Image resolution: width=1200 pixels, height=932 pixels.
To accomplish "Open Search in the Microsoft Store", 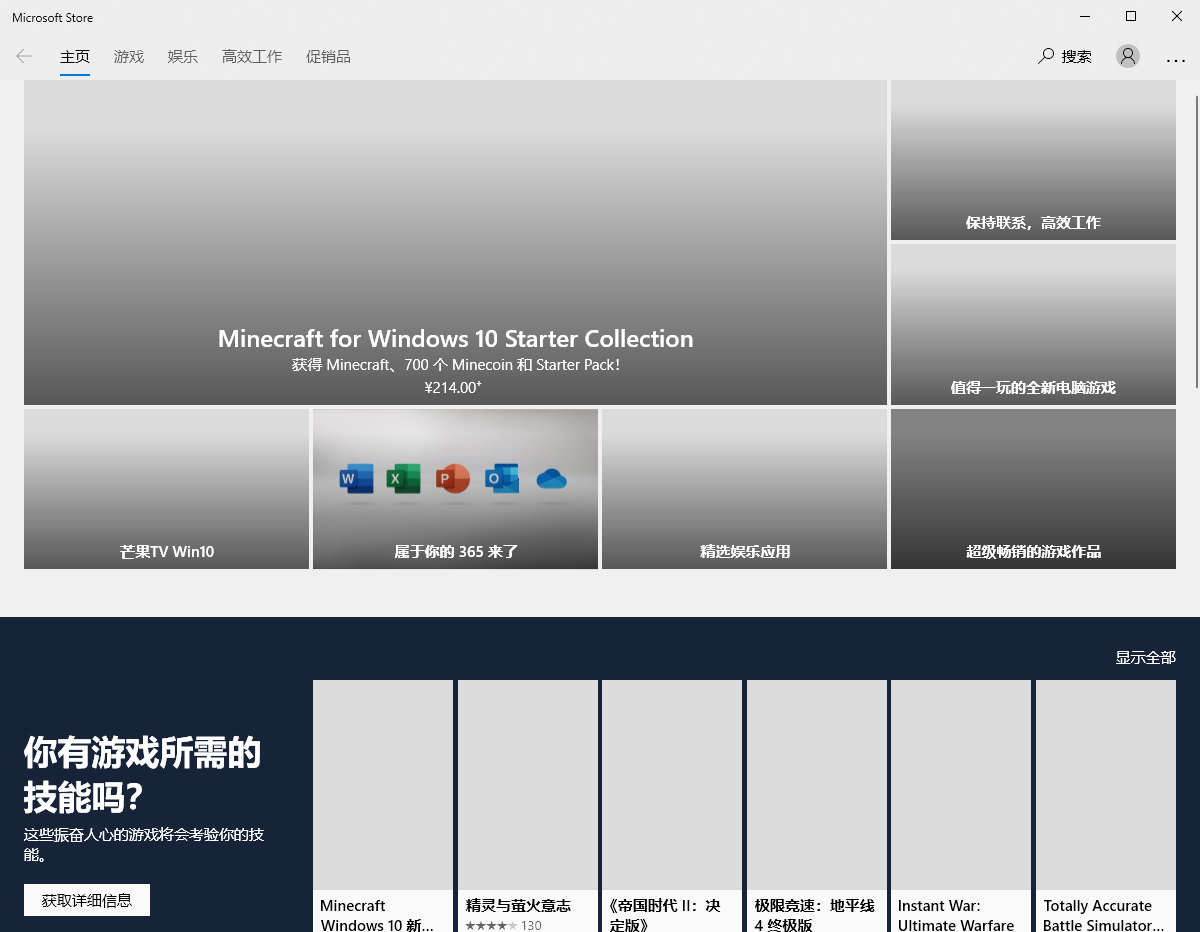I will [1065, 56].
